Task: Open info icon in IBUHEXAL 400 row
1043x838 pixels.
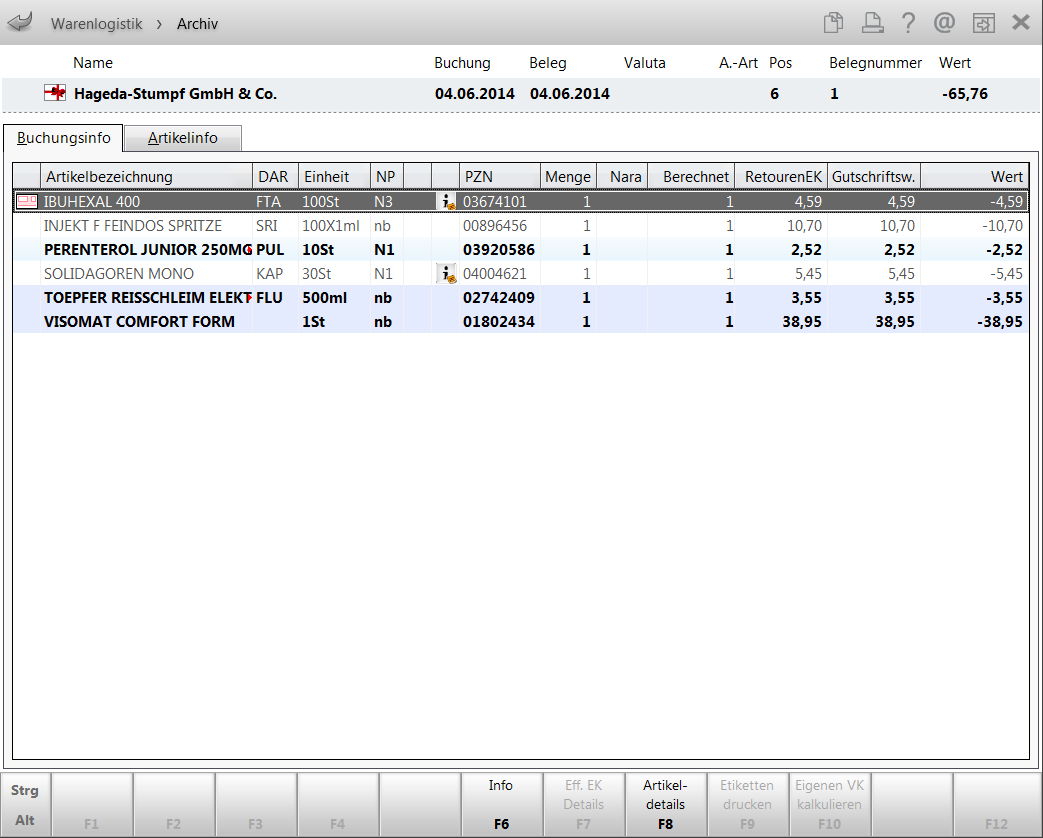Action: tap(446, 202)
